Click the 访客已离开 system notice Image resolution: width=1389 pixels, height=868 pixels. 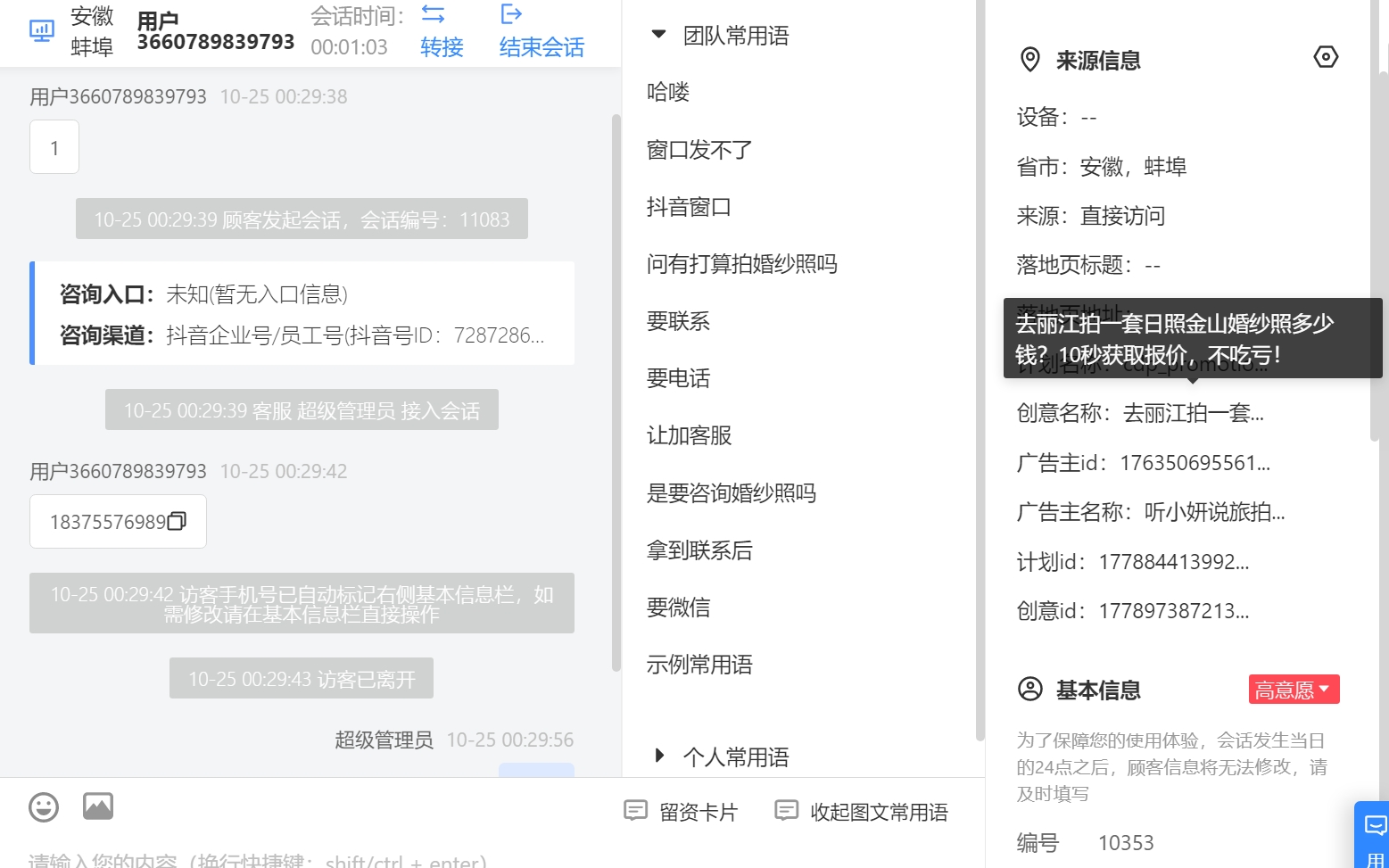click(302, 678)
